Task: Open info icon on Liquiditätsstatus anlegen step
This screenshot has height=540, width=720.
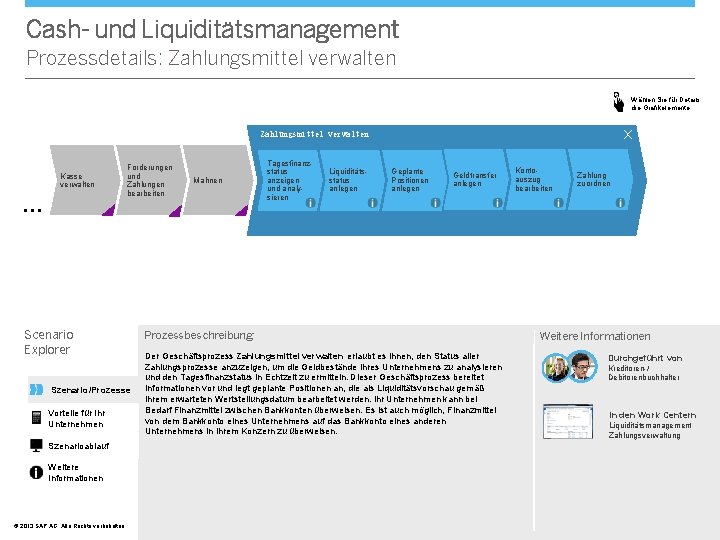Action: [x=372, y=202]
